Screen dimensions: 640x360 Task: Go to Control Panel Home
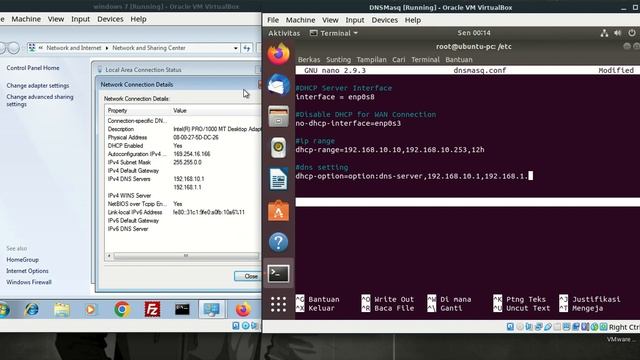33,68
